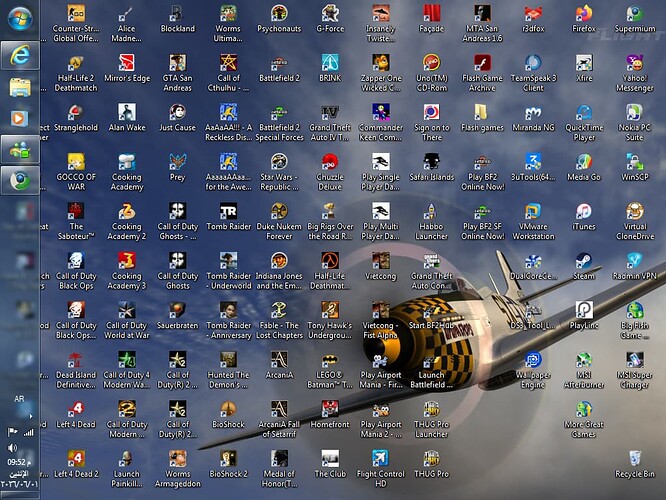
Task: Open the network signal tray icon
Action: click(x=28, y=433)
